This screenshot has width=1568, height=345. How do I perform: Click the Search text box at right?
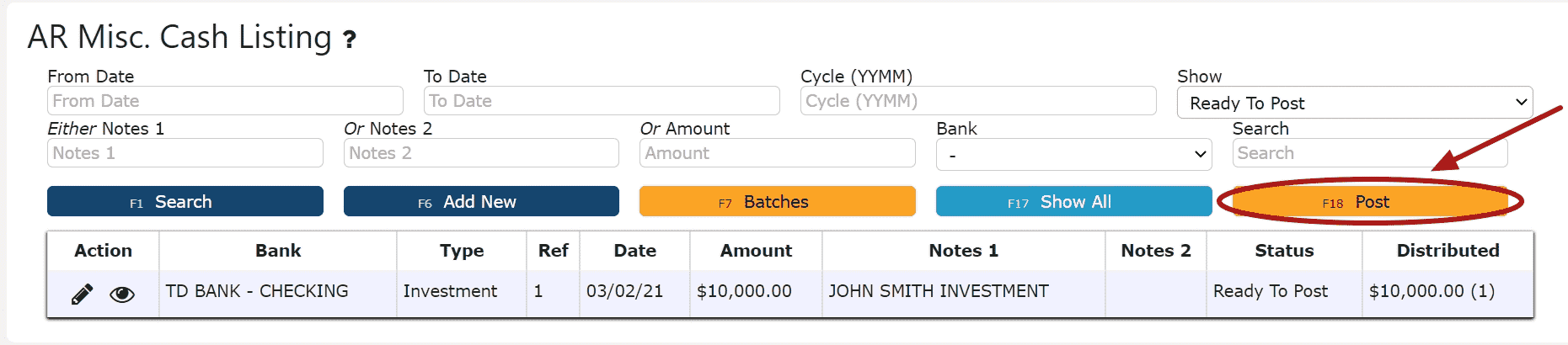(1370, 153)
